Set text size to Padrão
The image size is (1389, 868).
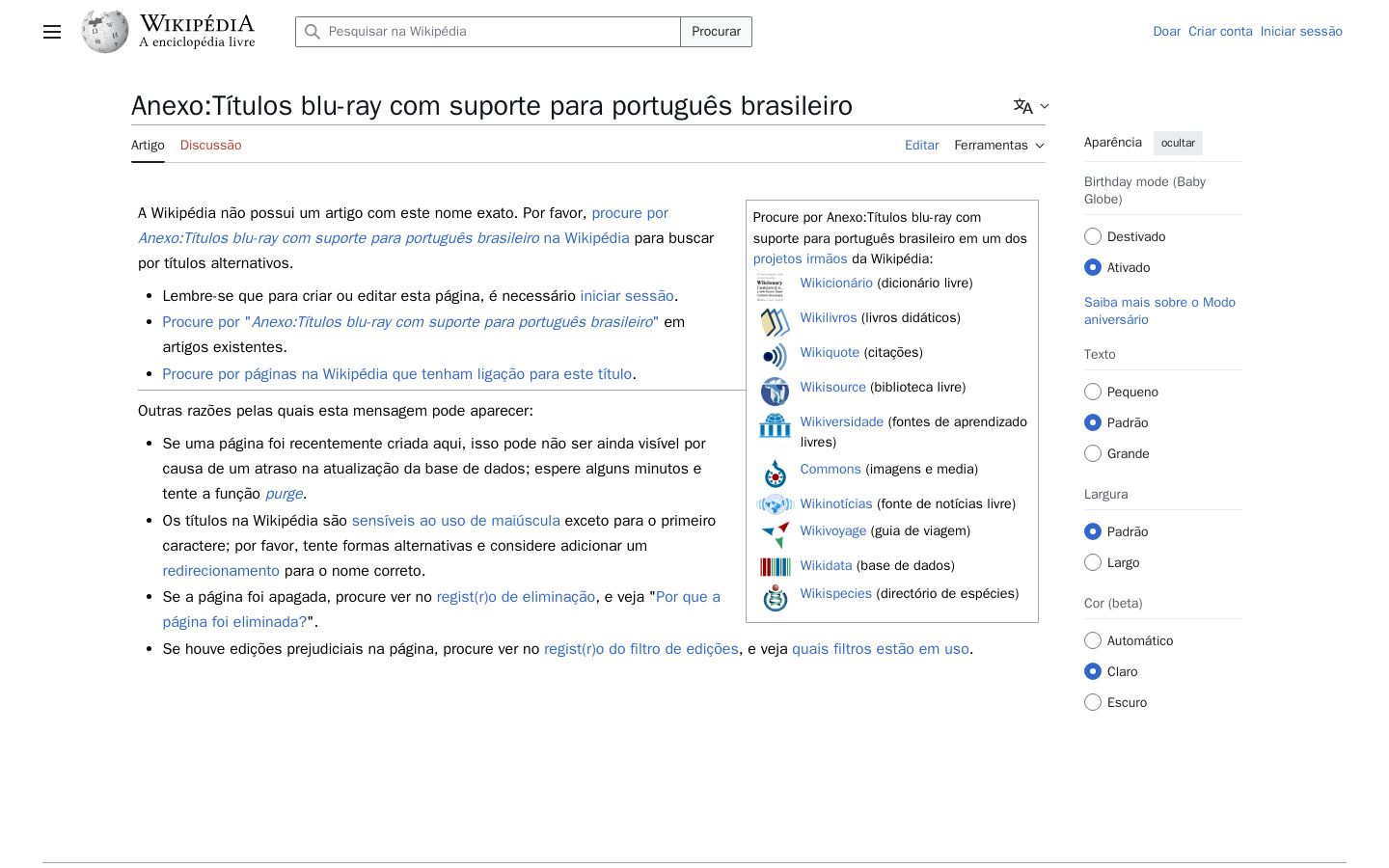[1093, 422]
